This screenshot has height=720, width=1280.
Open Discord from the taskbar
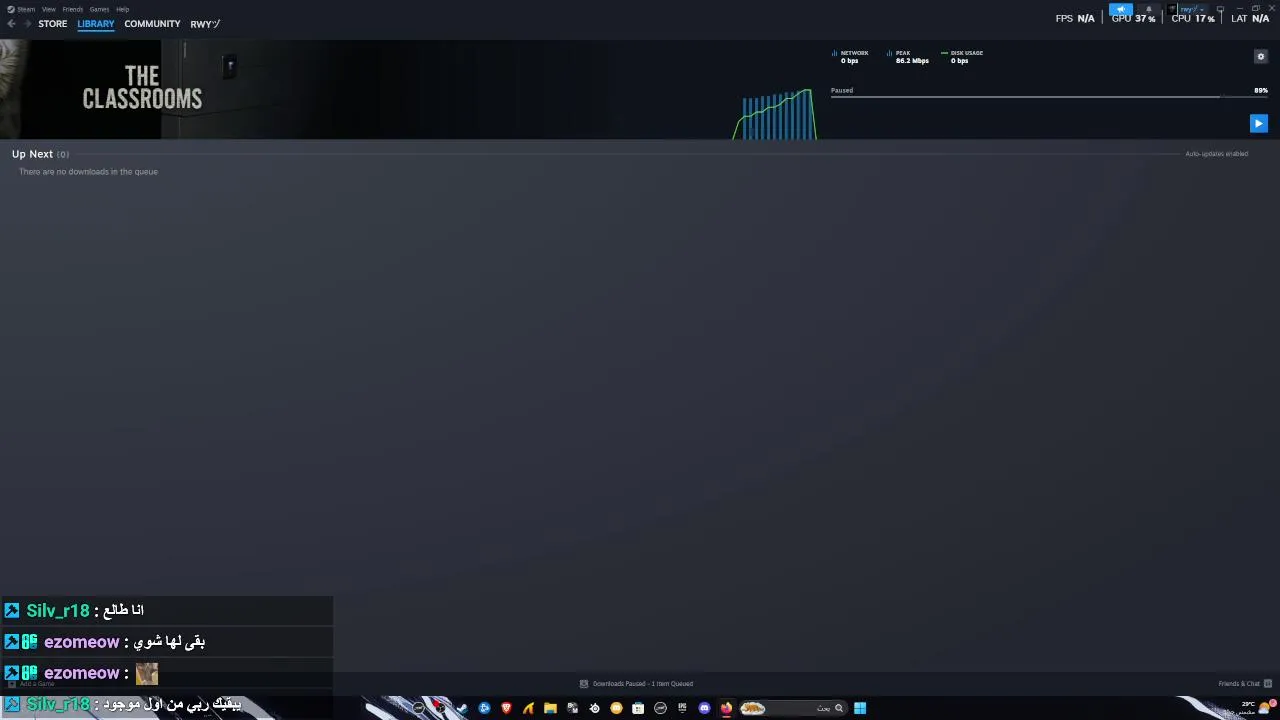coord(704,708)
